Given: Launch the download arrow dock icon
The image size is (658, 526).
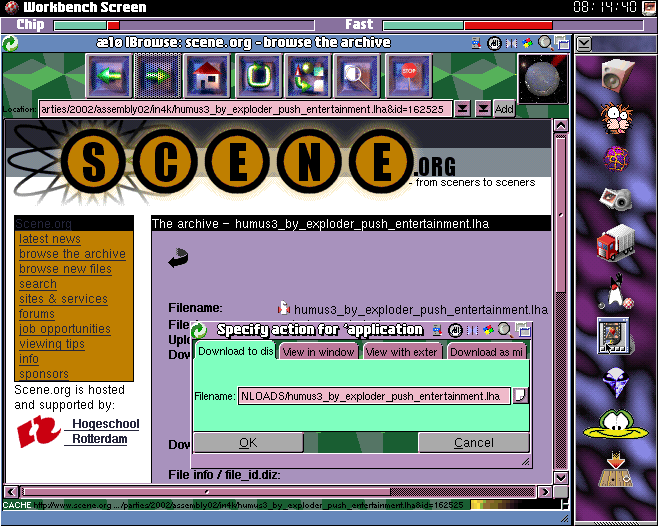Looking at the screenshot, I should point(616,469).
